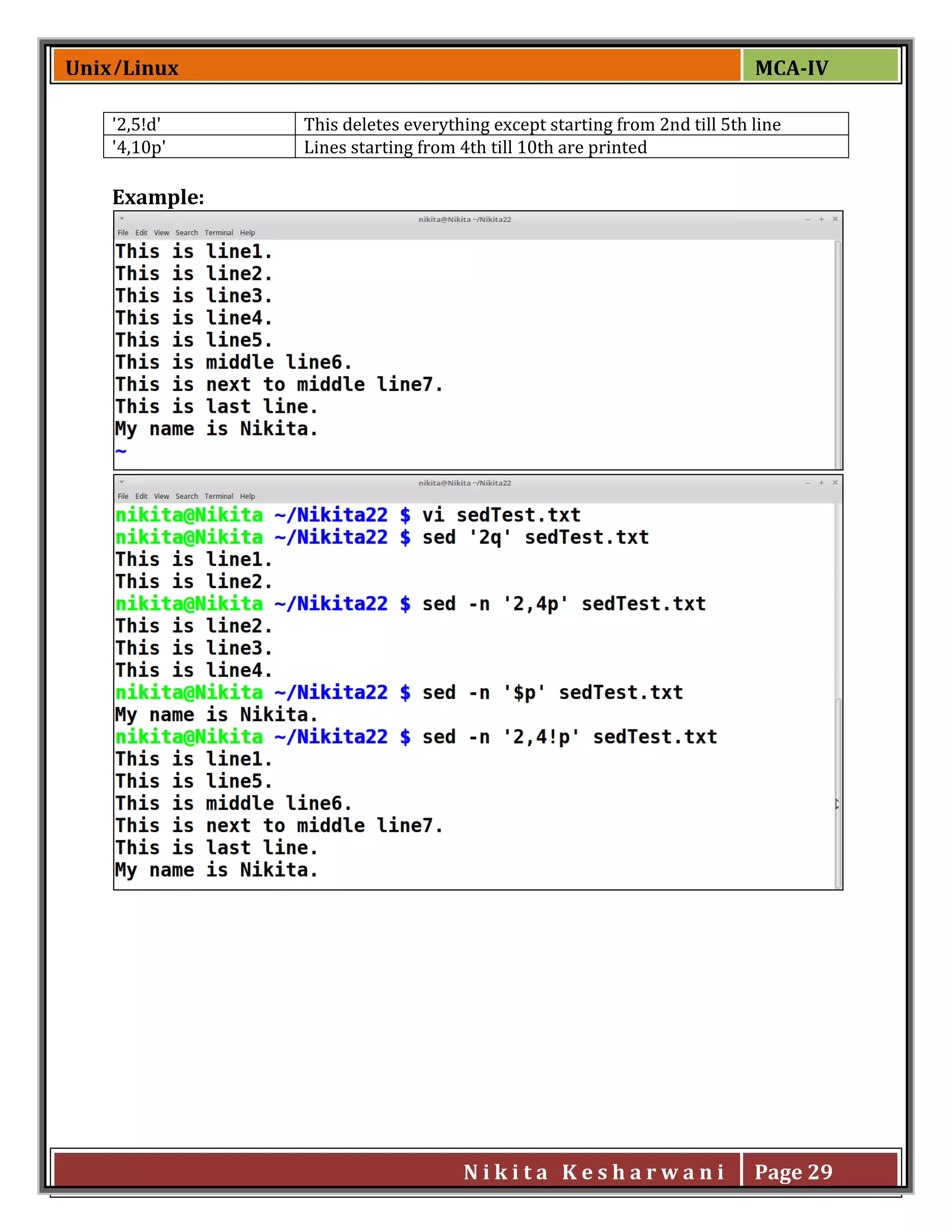This screenshot has width=952, height=1232.
Task: Maximize the upper terminal window
Action: (x=821, y=219)
